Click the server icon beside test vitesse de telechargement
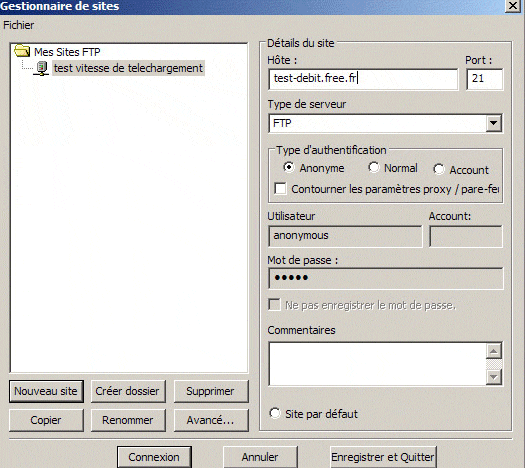525x468 pixels. [x=42, y=68]
